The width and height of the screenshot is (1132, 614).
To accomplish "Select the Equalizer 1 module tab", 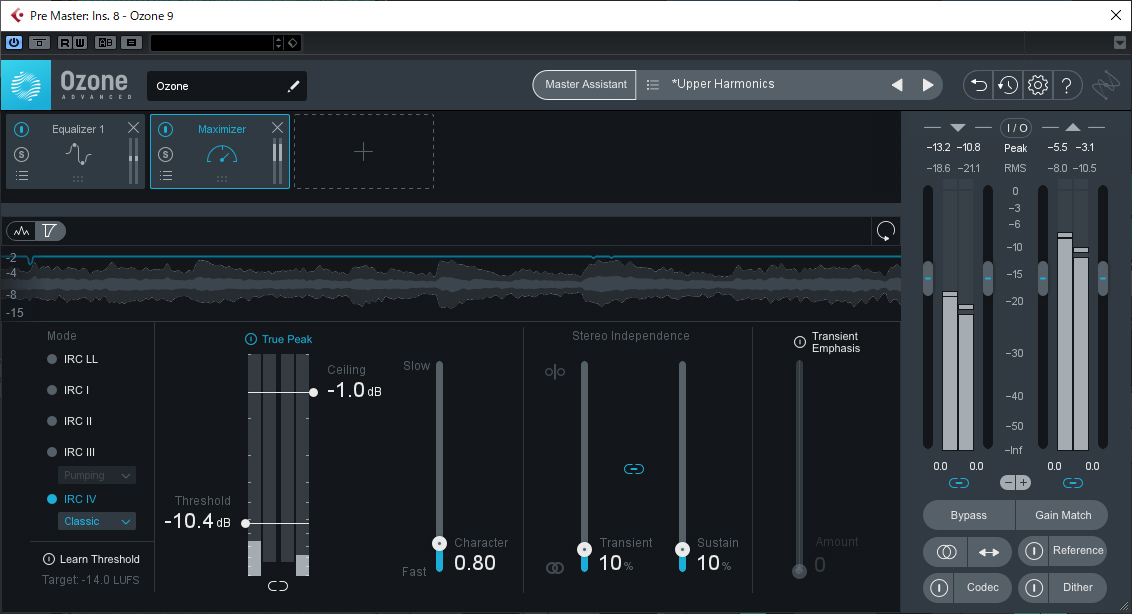I will click(76, 151).
